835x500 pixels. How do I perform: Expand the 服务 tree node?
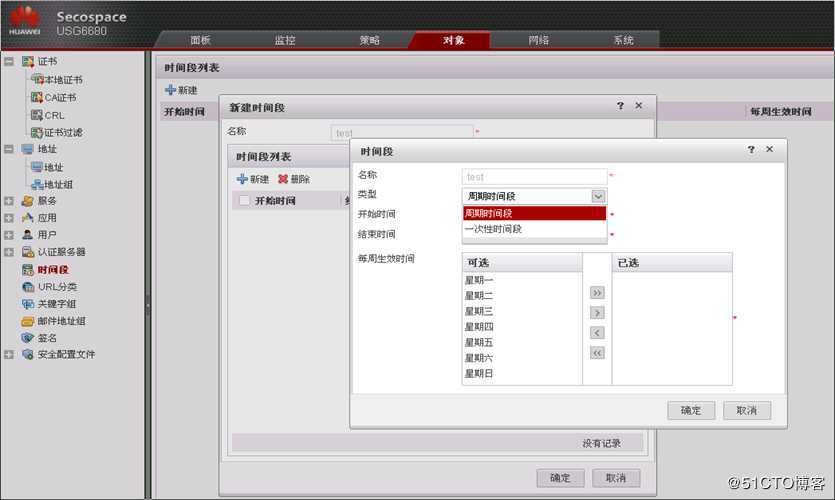(9, 201)
